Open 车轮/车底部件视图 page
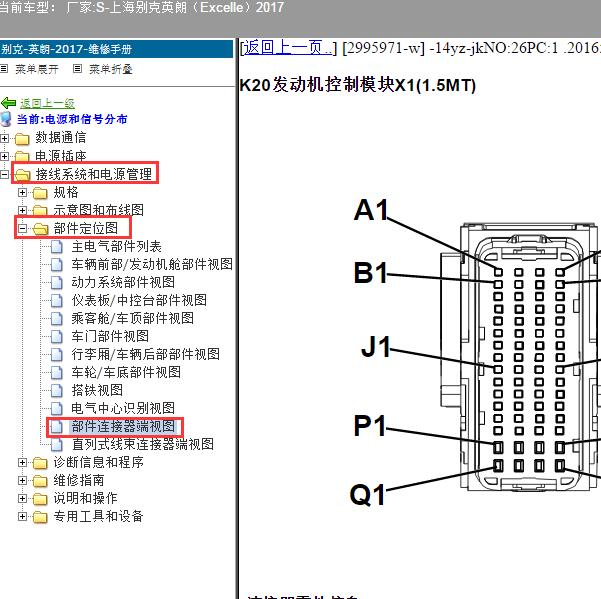601x599 pixels. (x=126, y=373)
